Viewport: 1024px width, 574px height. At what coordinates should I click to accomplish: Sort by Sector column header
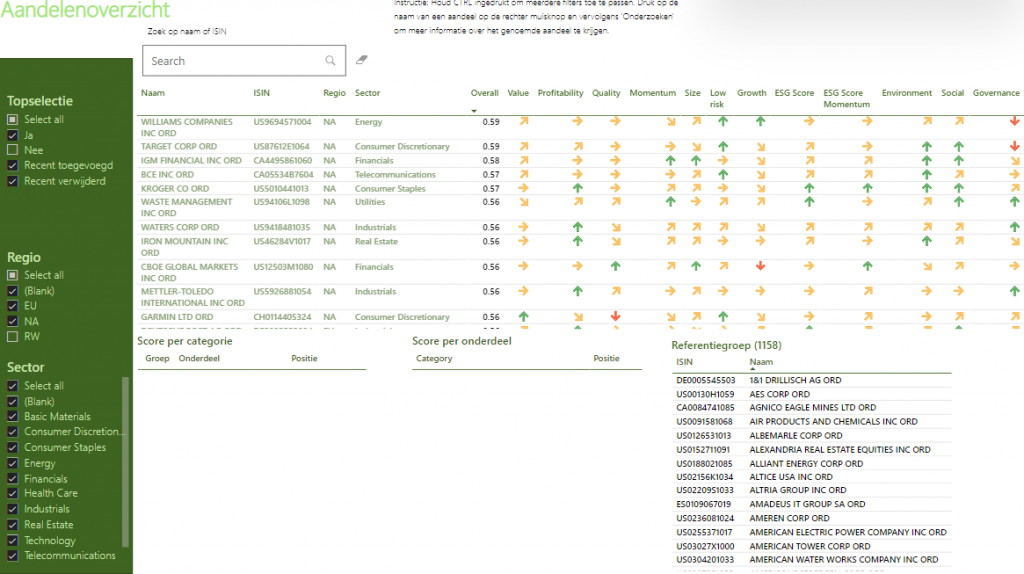click(x=367, y=93)
